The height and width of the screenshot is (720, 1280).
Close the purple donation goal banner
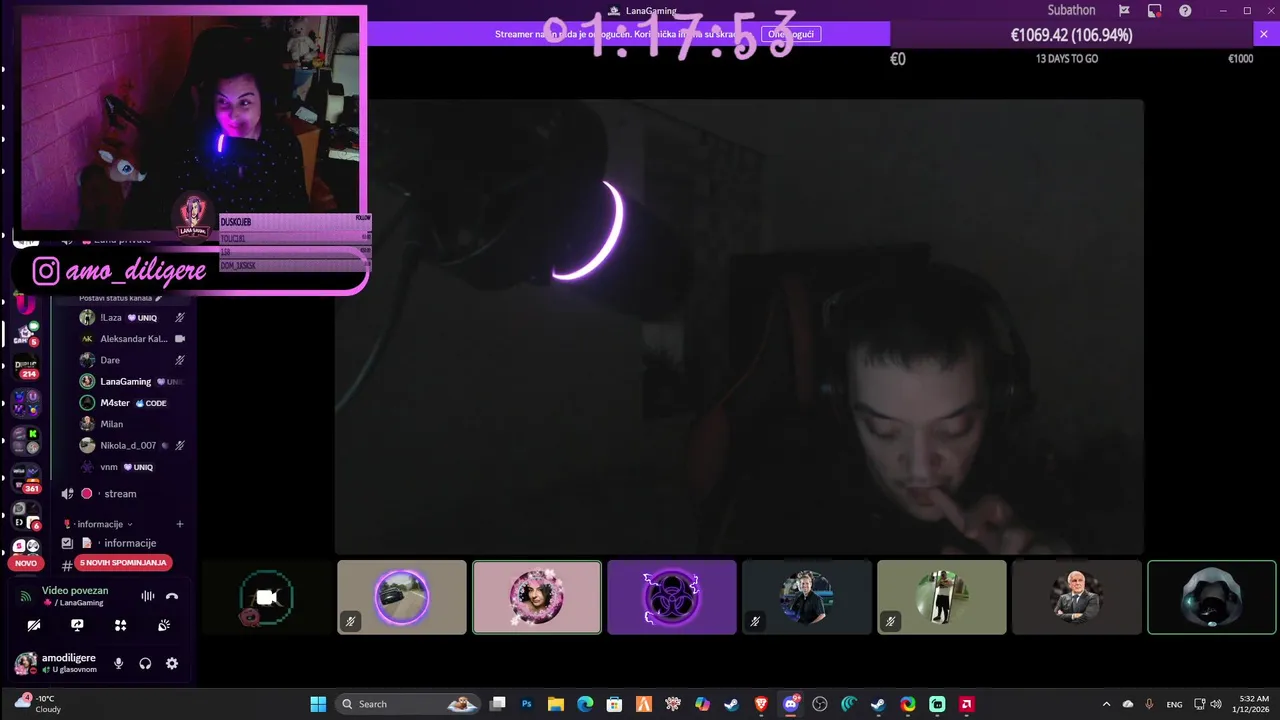(1263, 34)
